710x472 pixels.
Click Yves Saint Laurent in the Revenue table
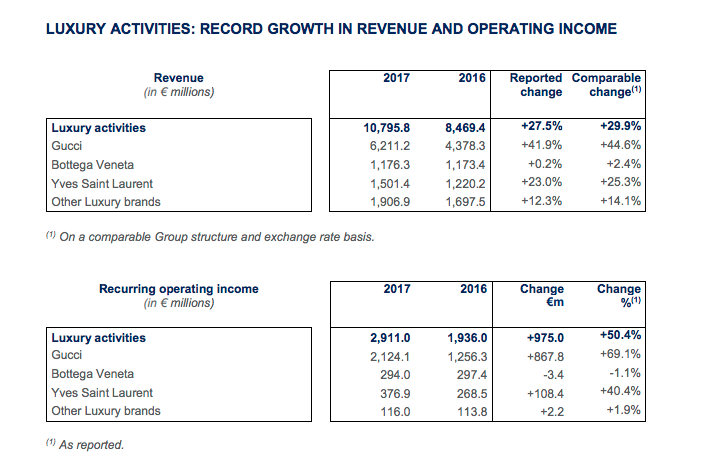click(x=102, y=184)
